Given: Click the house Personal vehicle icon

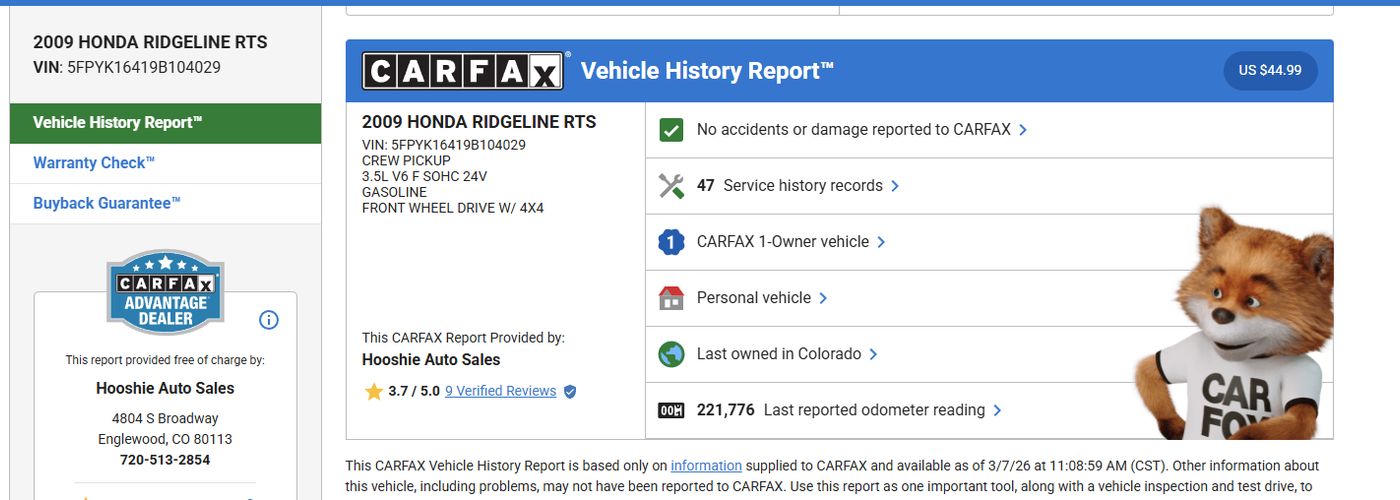Looking at the screenshot, I should (671, 298).
